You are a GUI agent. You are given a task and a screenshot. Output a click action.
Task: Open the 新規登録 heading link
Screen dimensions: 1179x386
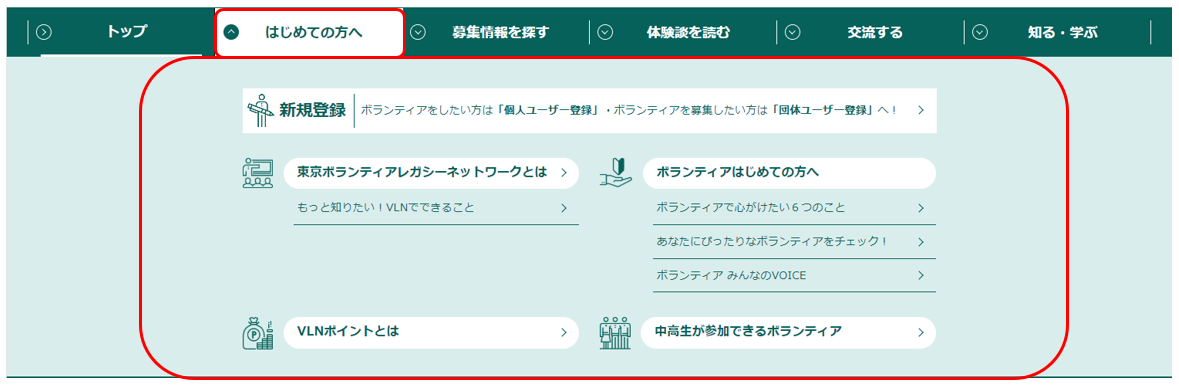[x=313, y=111]
